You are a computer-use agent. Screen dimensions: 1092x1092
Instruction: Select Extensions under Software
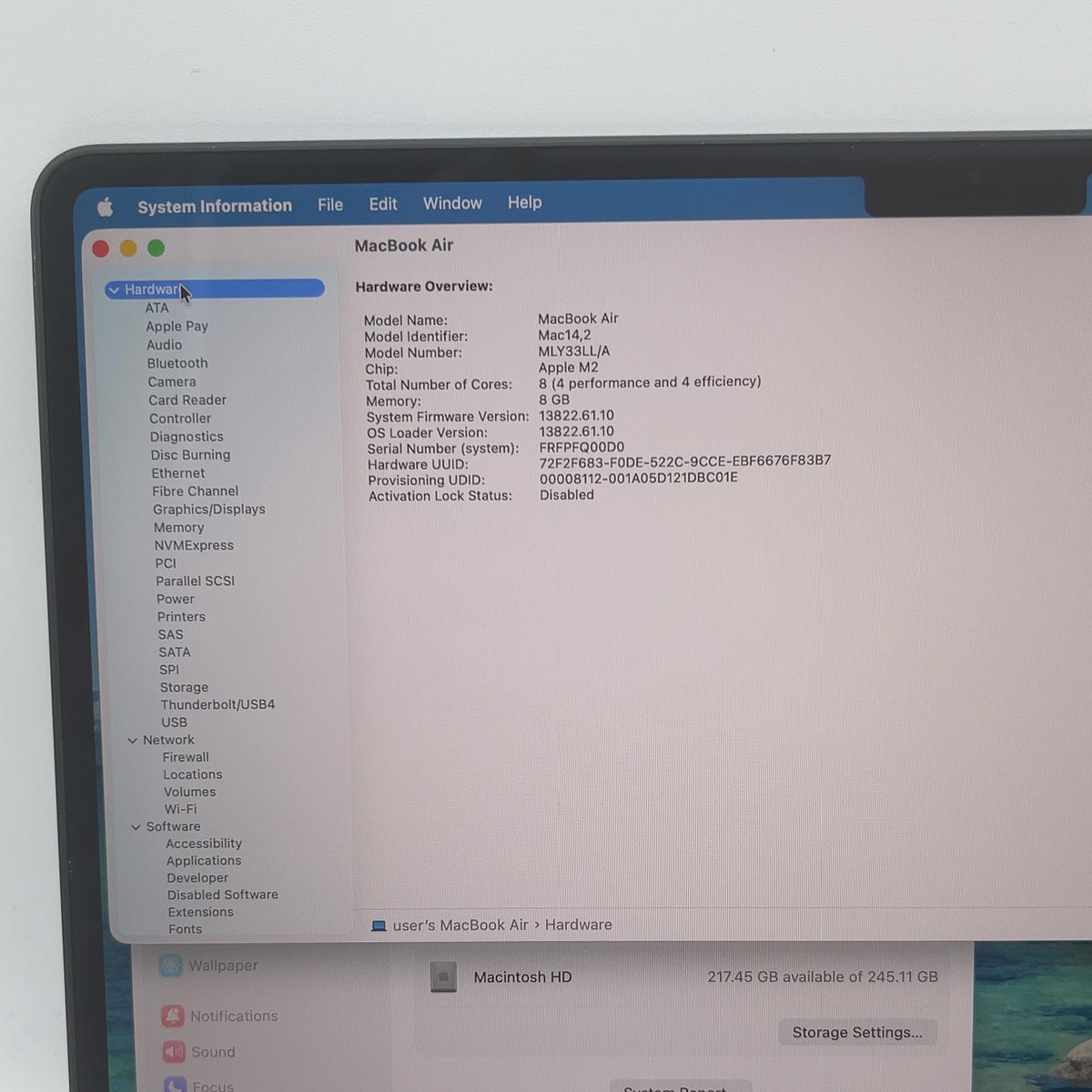point(200,913)
